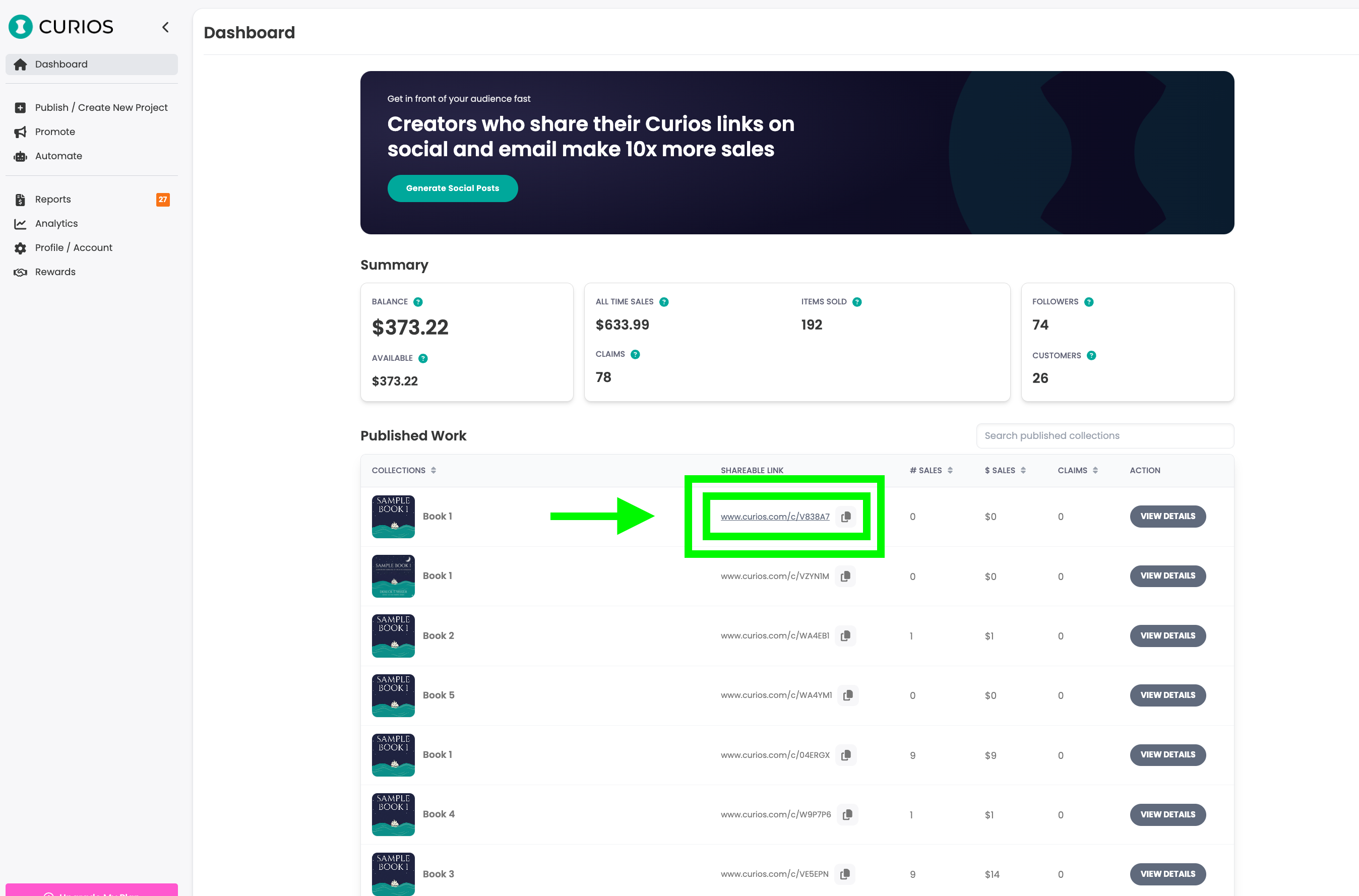Copy the V838A7 shareable link
This screenshot has width=1359, height=896.
[846, 517]
